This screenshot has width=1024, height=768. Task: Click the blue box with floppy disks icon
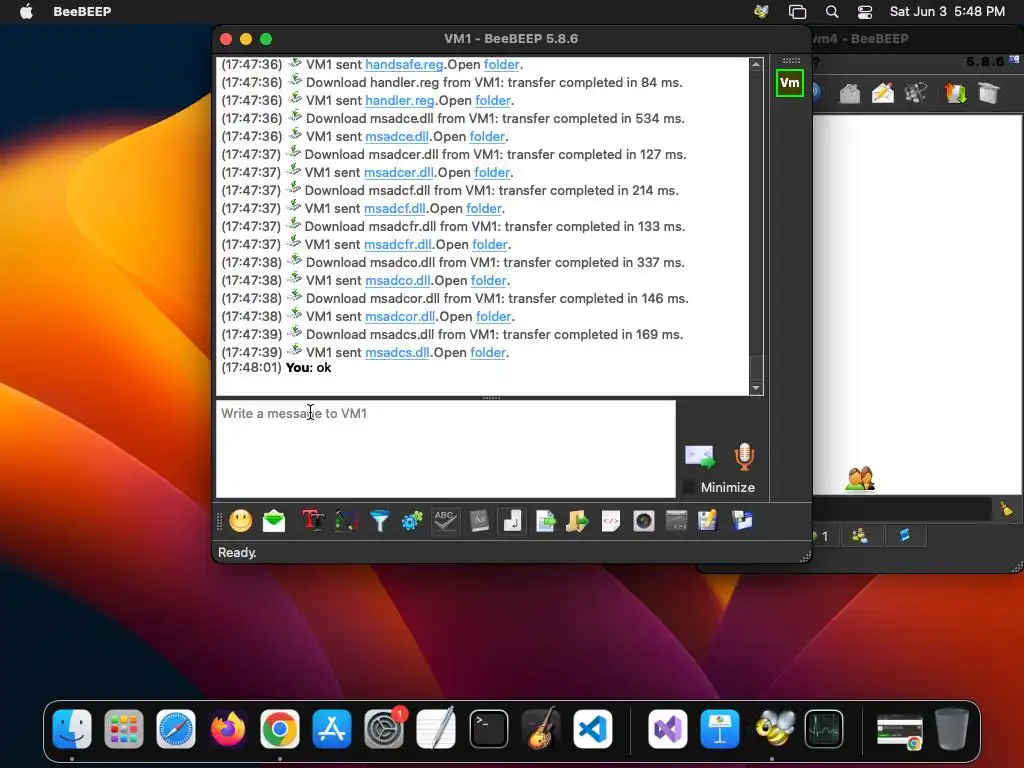(742, 521)
